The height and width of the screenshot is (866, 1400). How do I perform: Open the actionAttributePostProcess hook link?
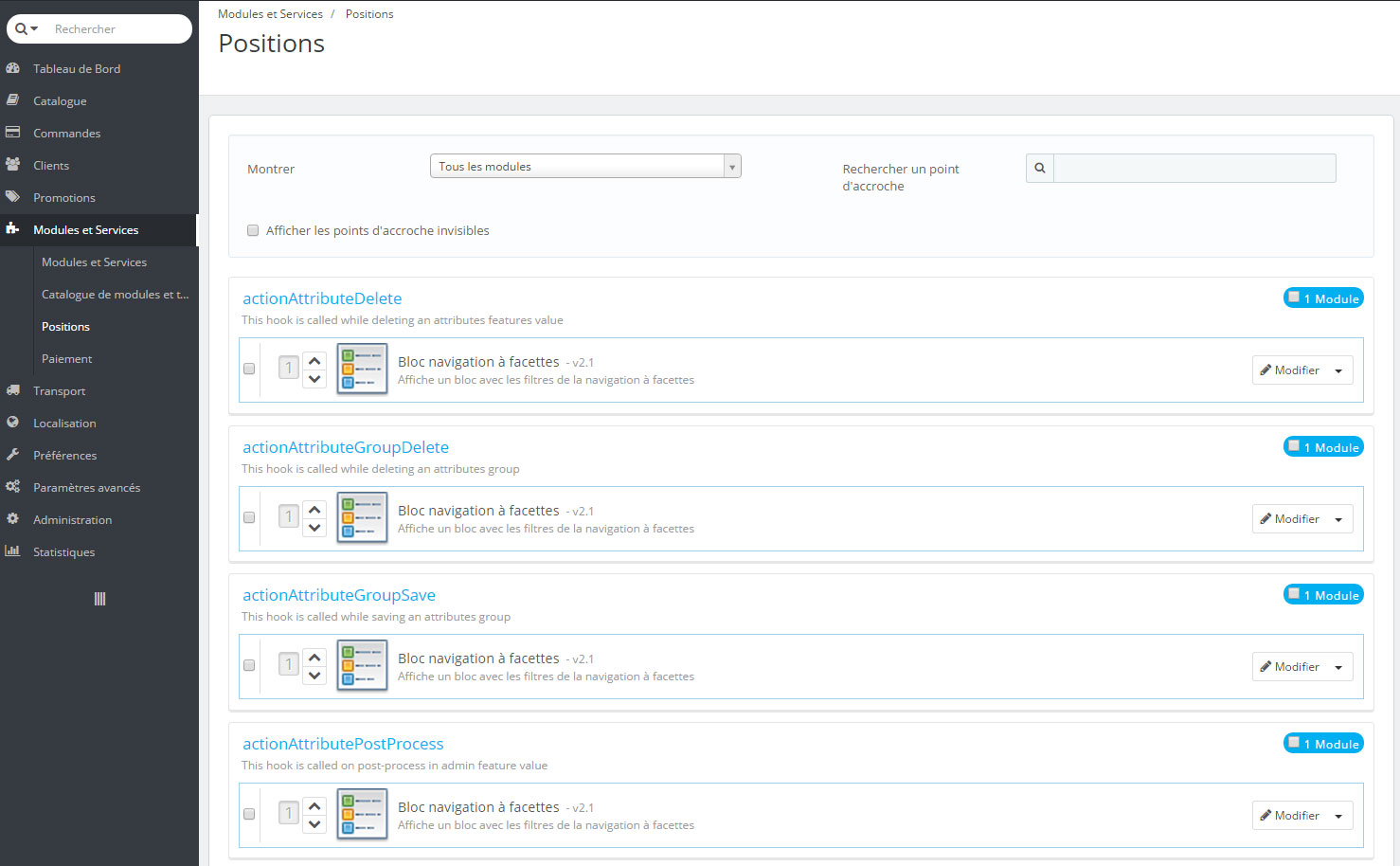point(343,744)
